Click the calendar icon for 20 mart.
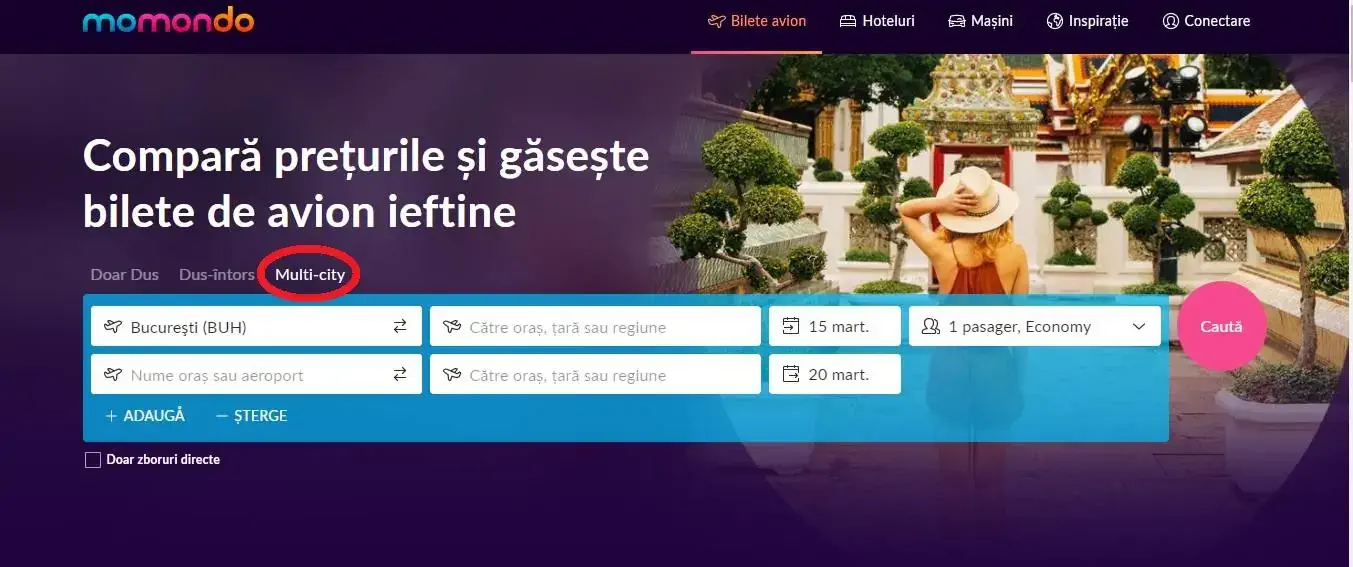Viewport: 1353px width, 567px height. [791, 375]
